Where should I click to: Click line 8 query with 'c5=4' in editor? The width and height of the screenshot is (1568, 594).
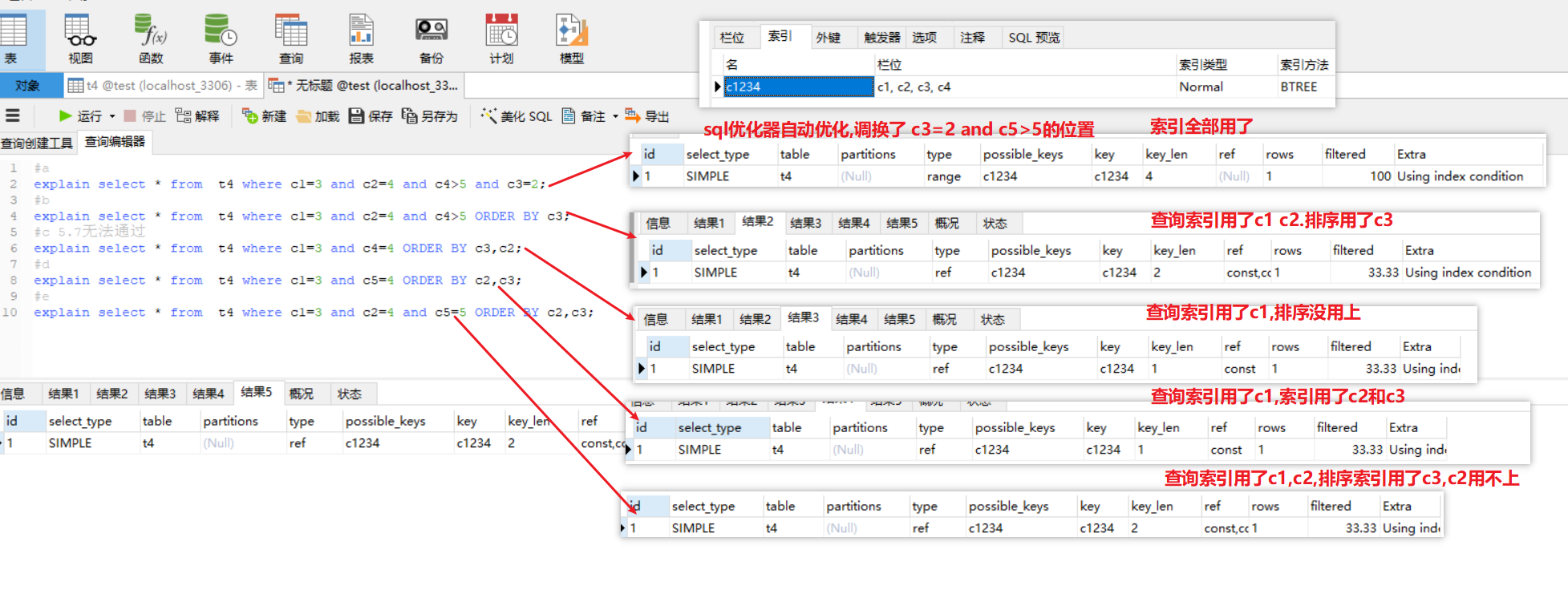[278, 281]
